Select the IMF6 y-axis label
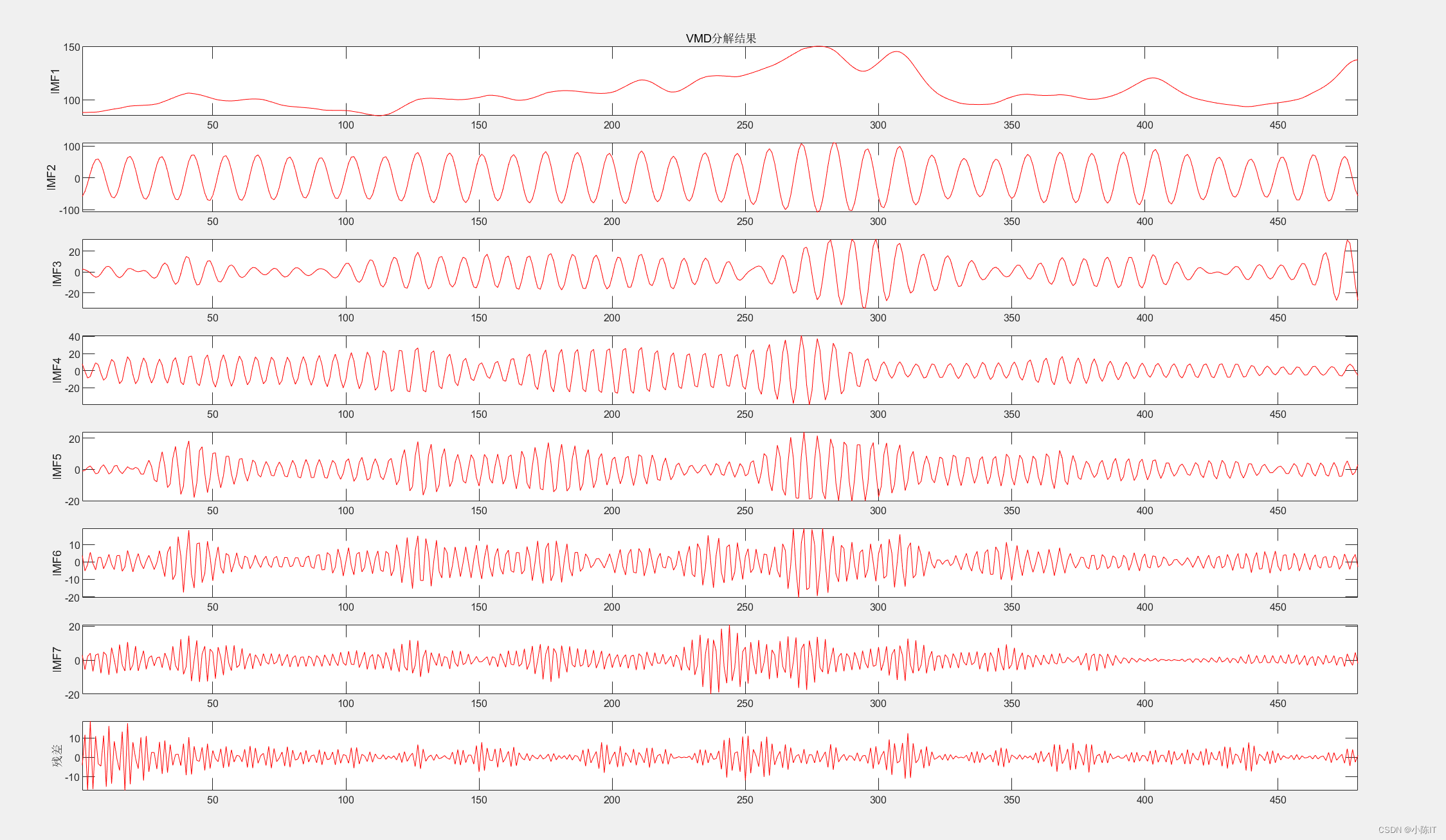Image resolution: width=1446 pixels, height=840 pixels. tap(57, 563)
